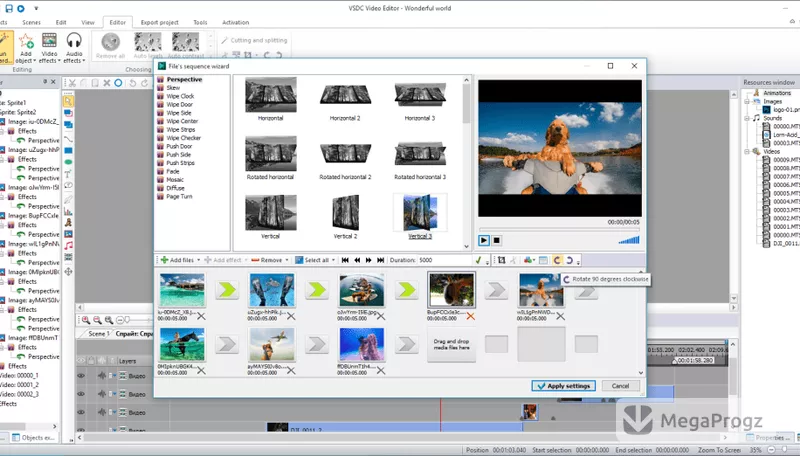Collapse the Sounds node in Resources window
Screen dimensions: 800x456
tap(747, 118)
